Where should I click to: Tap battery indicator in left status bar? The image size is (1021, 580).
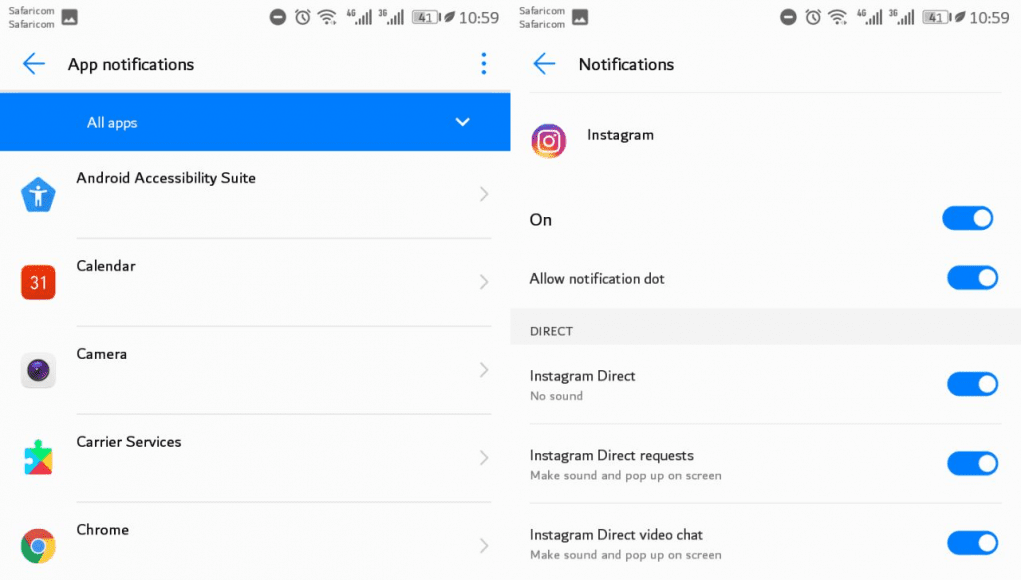[x=426, y=18]
